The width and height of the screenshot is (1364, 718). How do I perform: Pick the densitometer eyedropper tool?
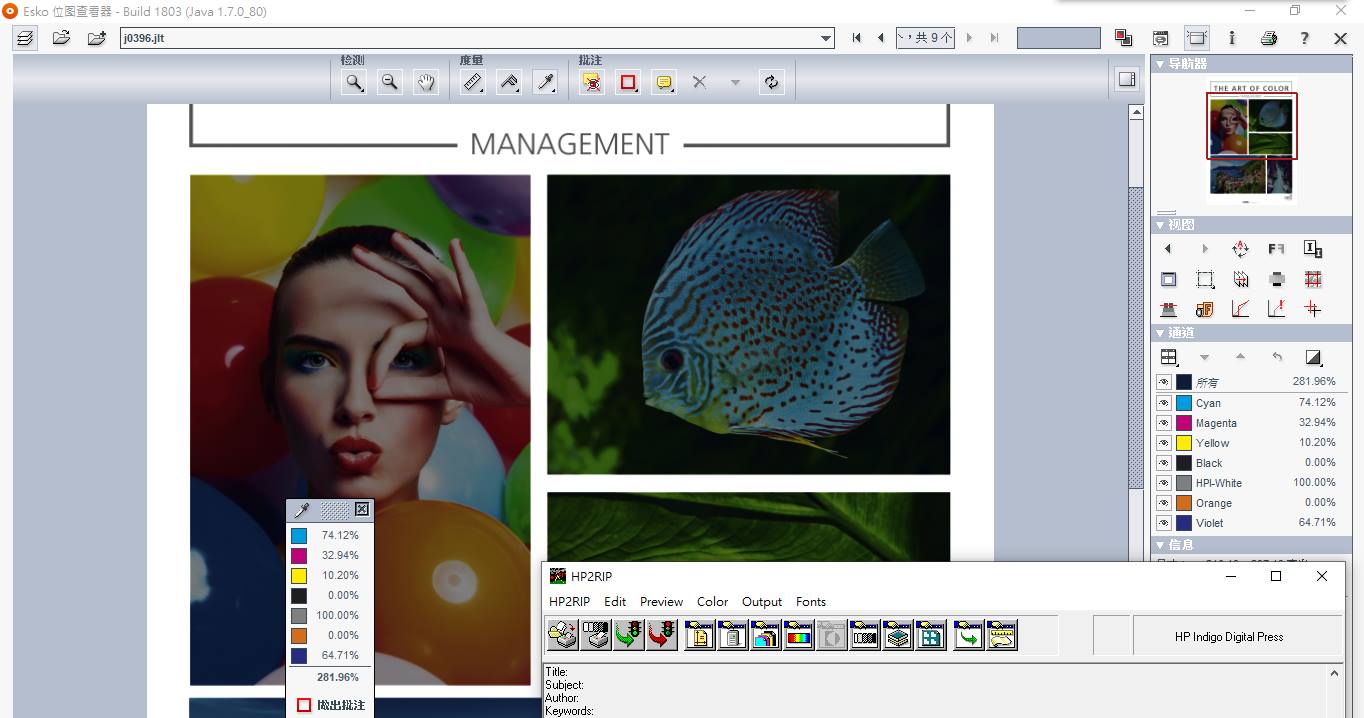pyautogui.click(x=546, y=82)
